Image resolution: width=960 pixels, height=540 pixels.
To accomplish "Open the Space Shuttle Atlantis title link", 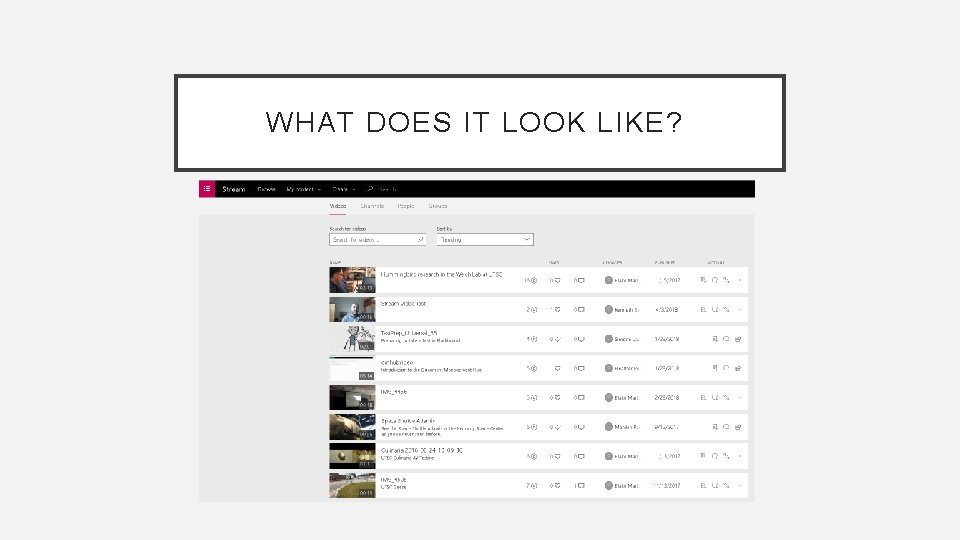I will click(408, 421).
